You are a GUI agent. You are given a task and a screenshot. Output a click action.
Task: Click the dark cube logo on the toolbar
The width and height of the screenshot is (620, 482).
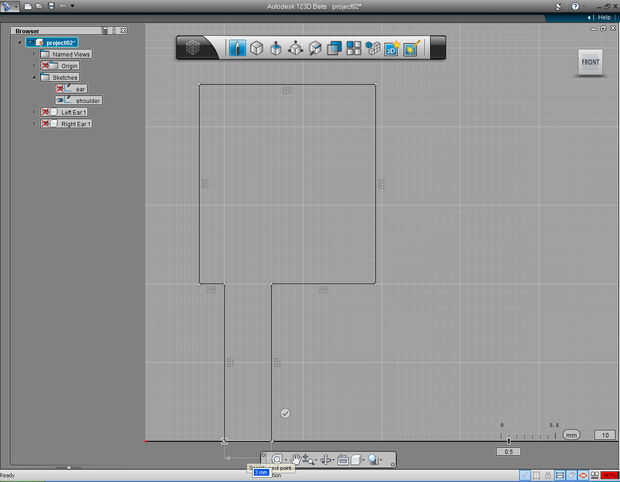pos(193,48)
